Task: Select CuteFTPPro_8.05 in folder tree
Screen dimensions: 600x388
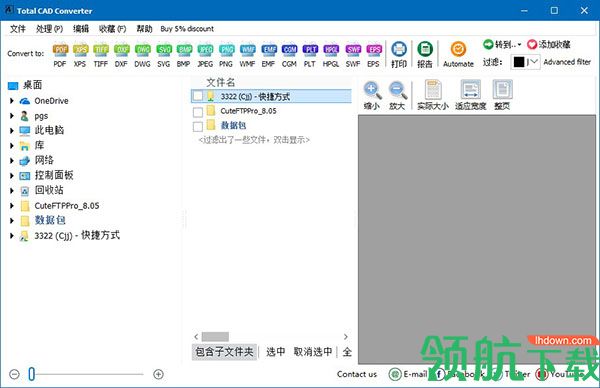Action: click(x=67, y=206)
